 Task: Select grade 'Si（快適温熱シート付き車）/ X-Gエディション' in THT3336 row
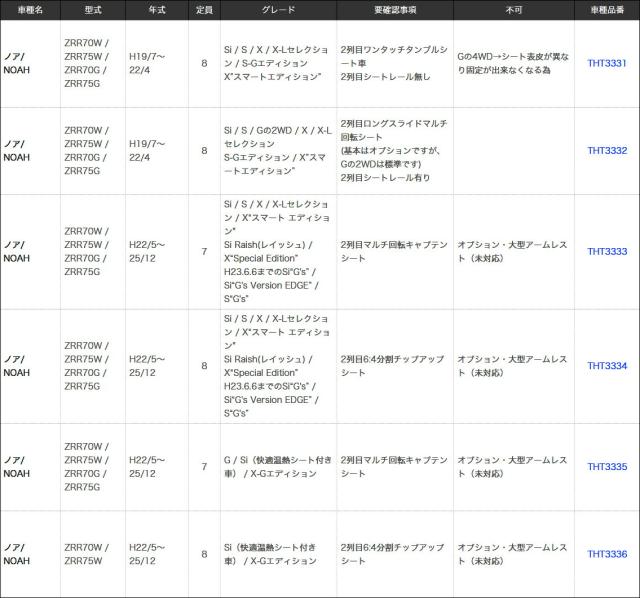[x=270, y=554]
